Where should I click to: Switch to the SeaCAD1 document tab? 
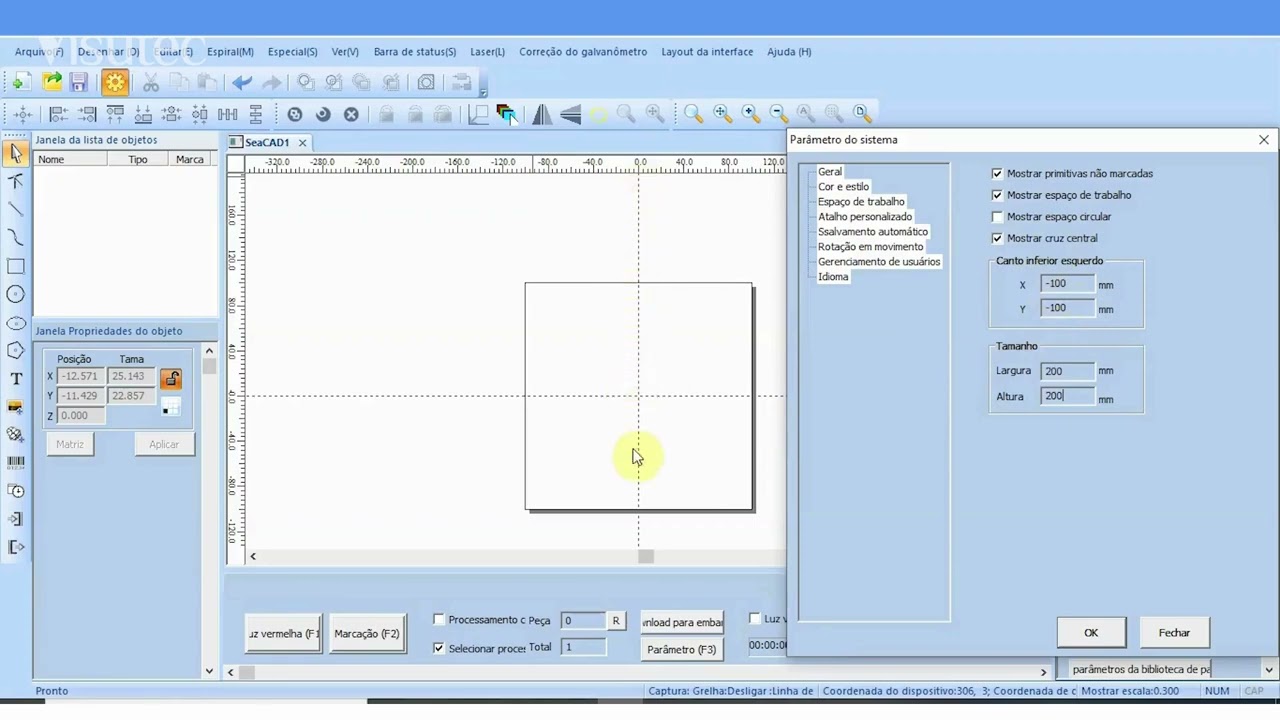tap(267, 142)
